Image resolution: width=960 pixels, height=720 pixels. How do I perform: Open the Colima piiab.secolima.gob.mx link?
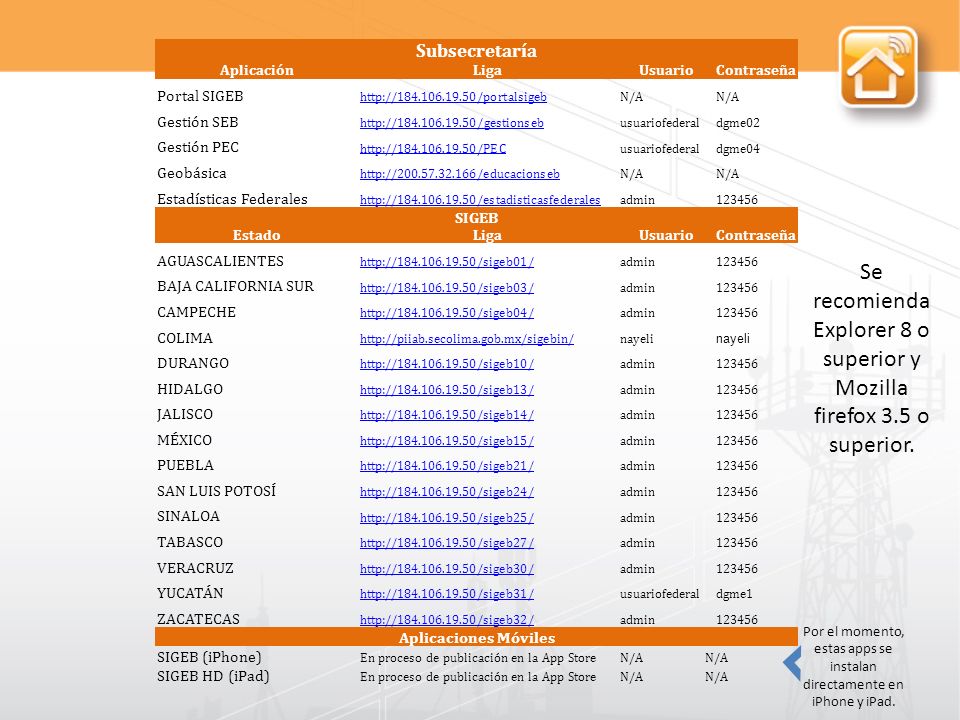tap(467, 339)
